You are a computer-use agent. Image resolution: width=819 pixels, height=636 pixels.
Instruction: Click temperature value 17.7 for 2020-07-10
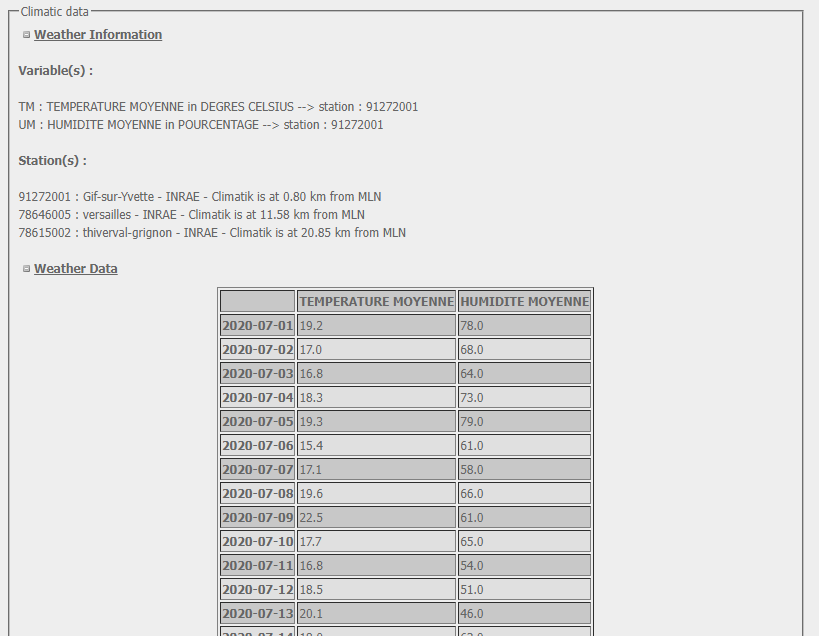[x=377, y=541]
